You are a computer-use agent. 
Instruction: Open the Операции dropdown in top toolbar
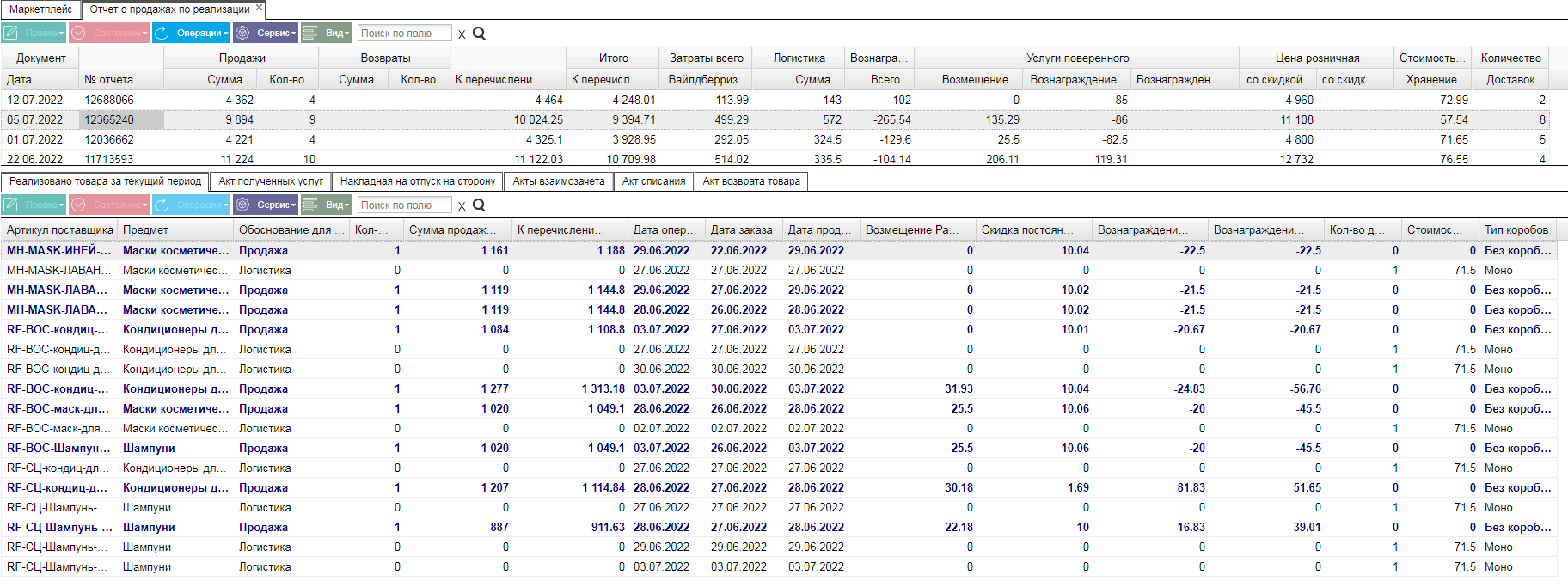(x=191, y=33)
